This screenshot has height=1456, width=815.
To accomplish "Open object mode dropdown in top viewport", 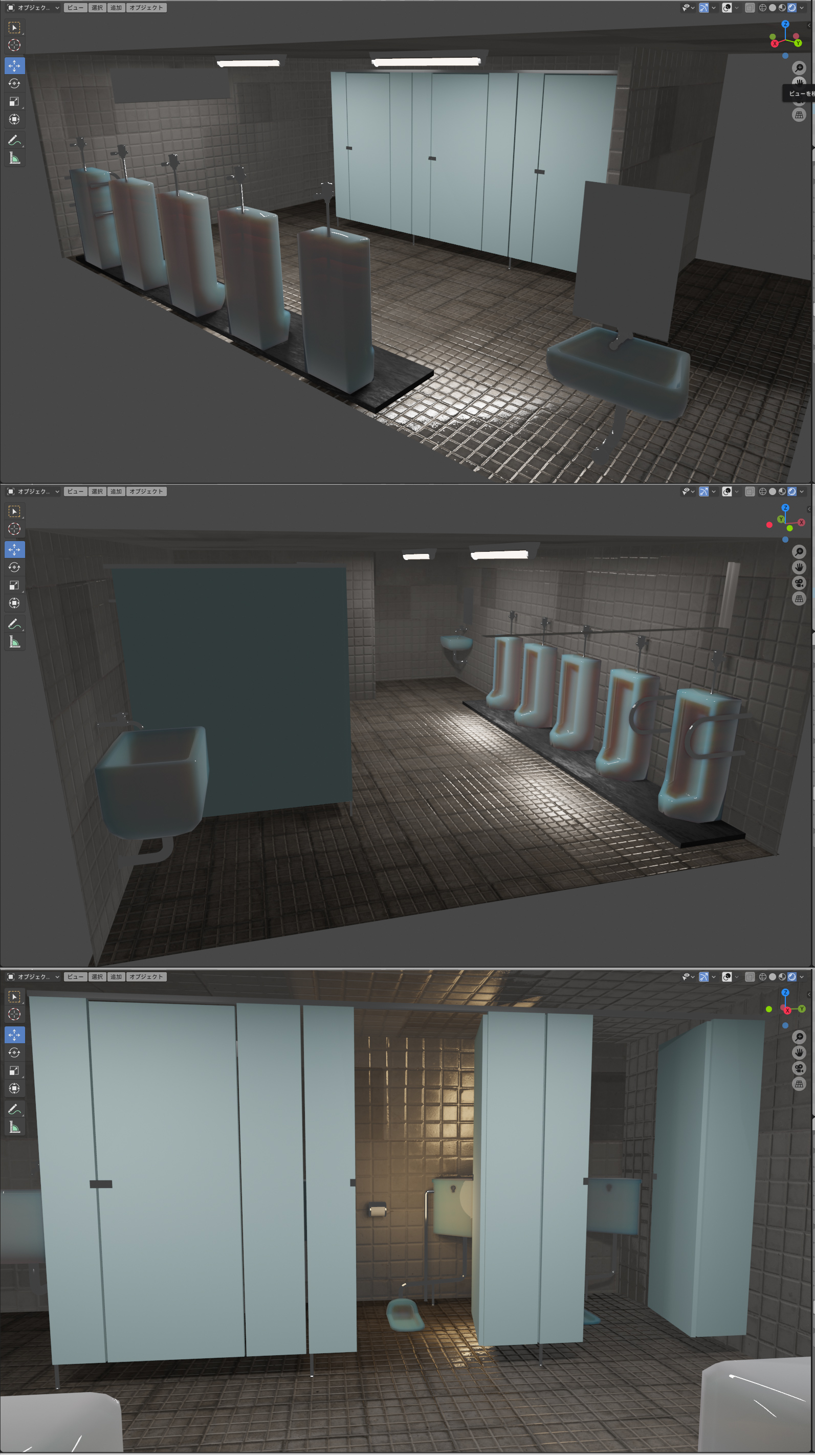I will coord(33,8).
